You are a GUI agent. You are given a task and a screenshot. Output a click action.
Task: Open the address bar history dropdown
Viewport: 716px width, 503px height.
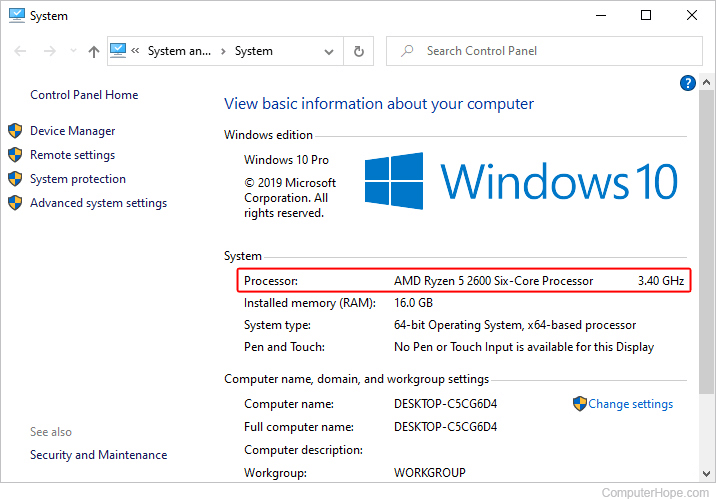point(329,52)
